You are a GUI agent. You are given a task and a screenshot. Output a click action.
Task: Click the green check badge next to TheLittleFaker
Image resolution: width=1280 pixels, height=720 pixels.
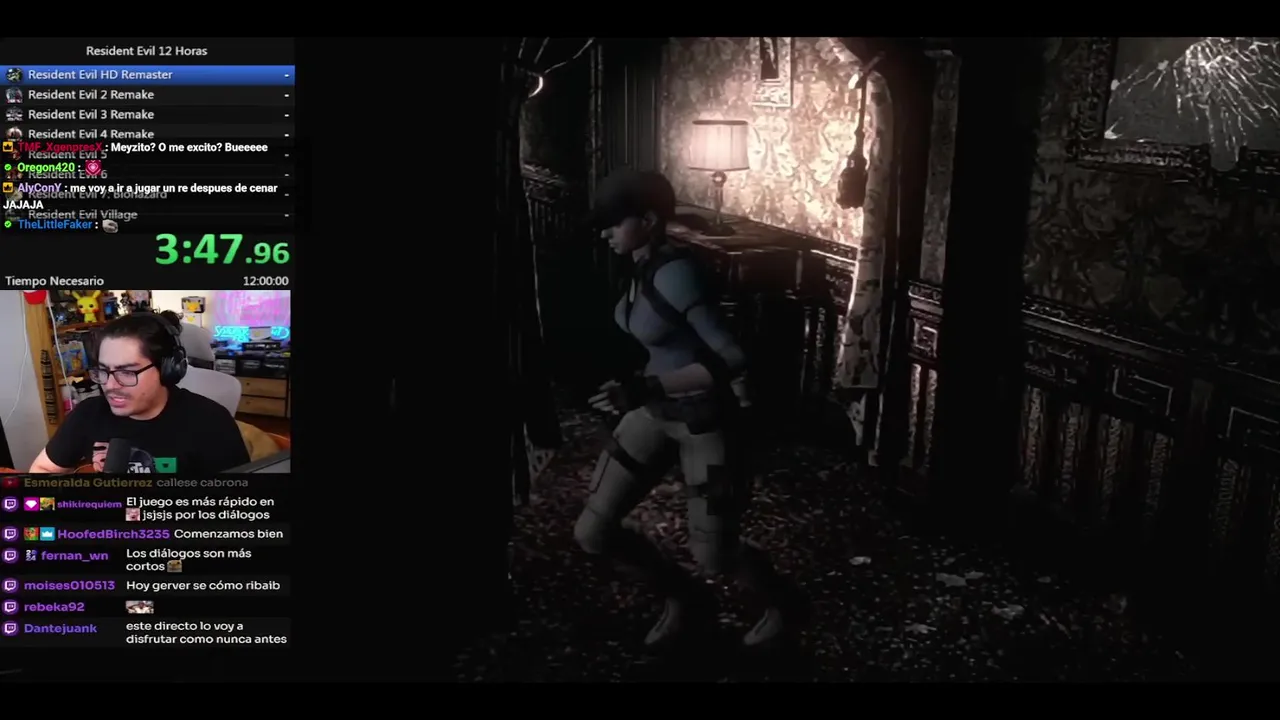click(8, 225)
